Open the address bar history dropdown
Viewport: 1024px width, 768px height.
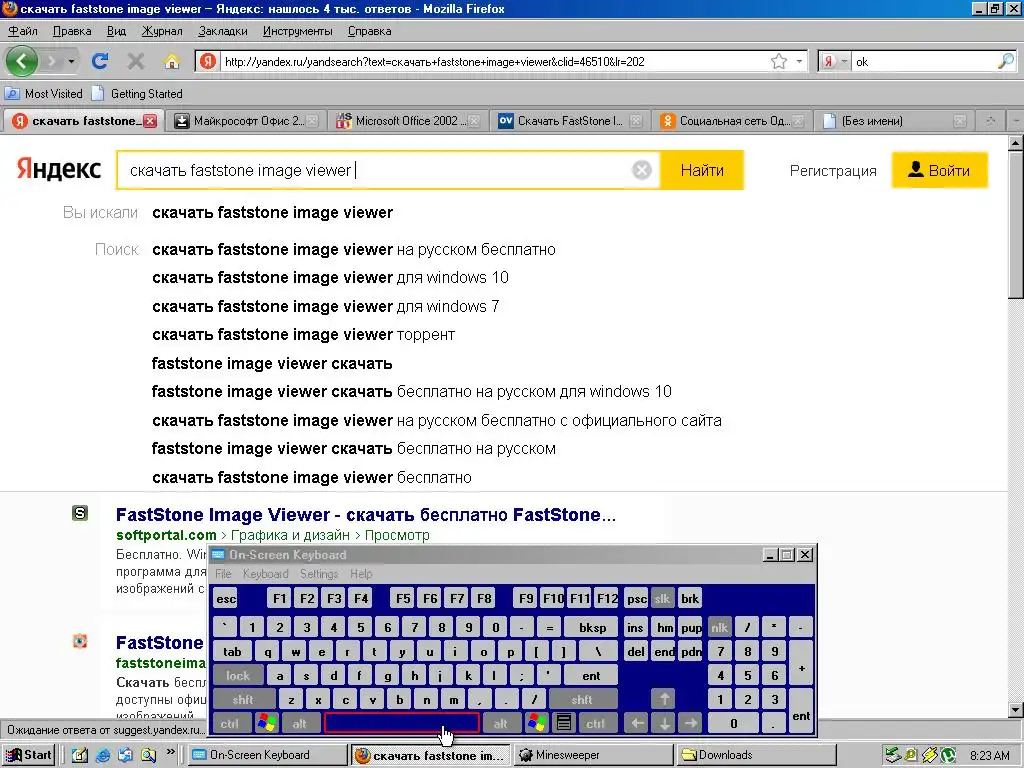(x=799, y=61)
